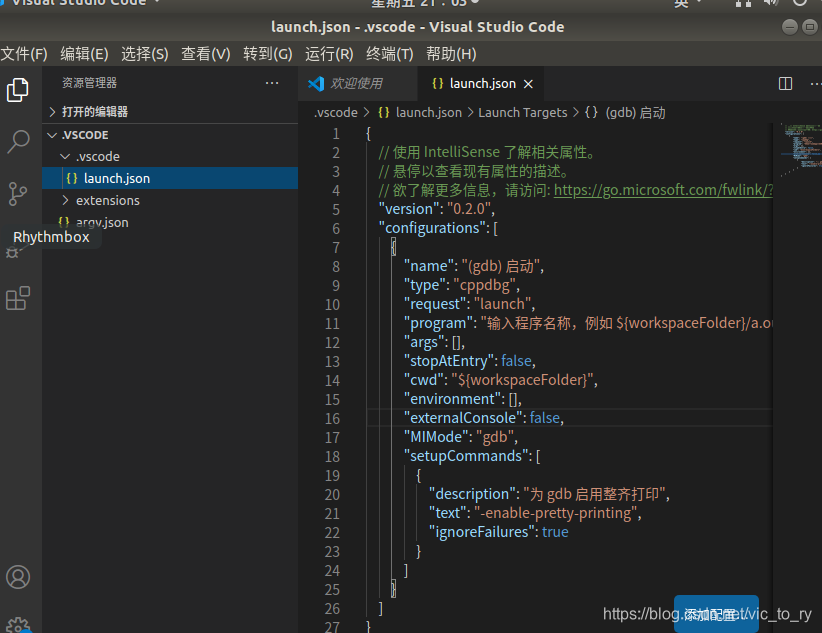822x633 pixels.
Task: Click the "ignoreFailures" key text
Action: 484,532
